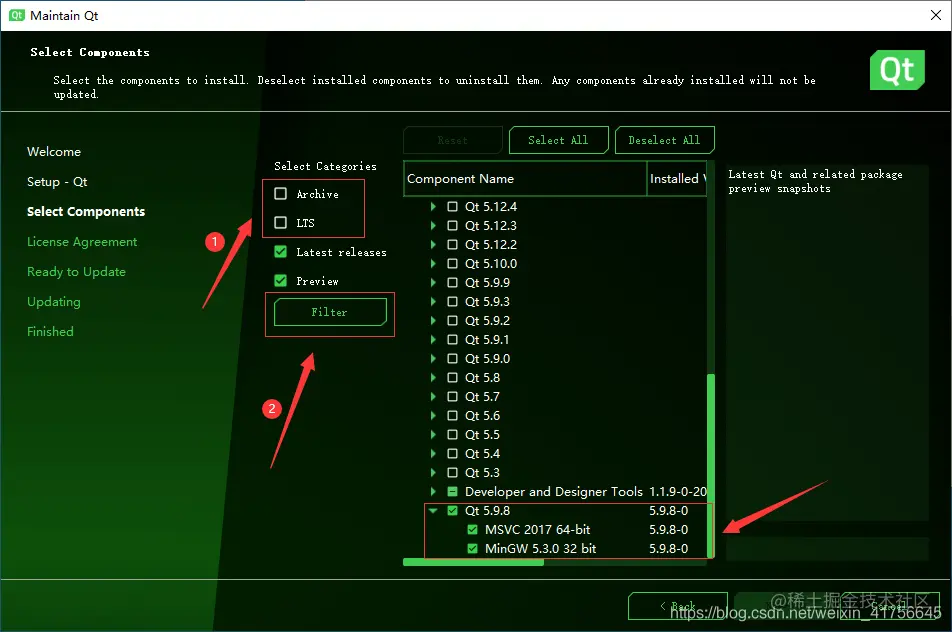952x632 pixels.
Task: Expand the Qt 5.3 tree node
Action: point(433,473)
